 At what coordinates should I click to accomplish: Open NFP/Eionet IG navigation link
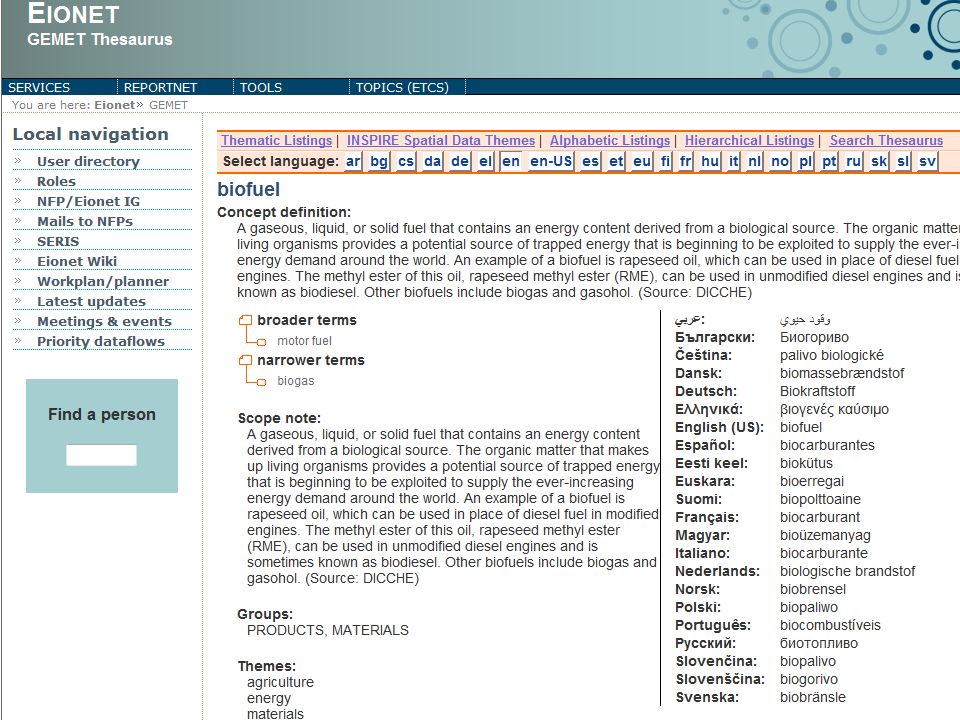click(x=88, y=201)
